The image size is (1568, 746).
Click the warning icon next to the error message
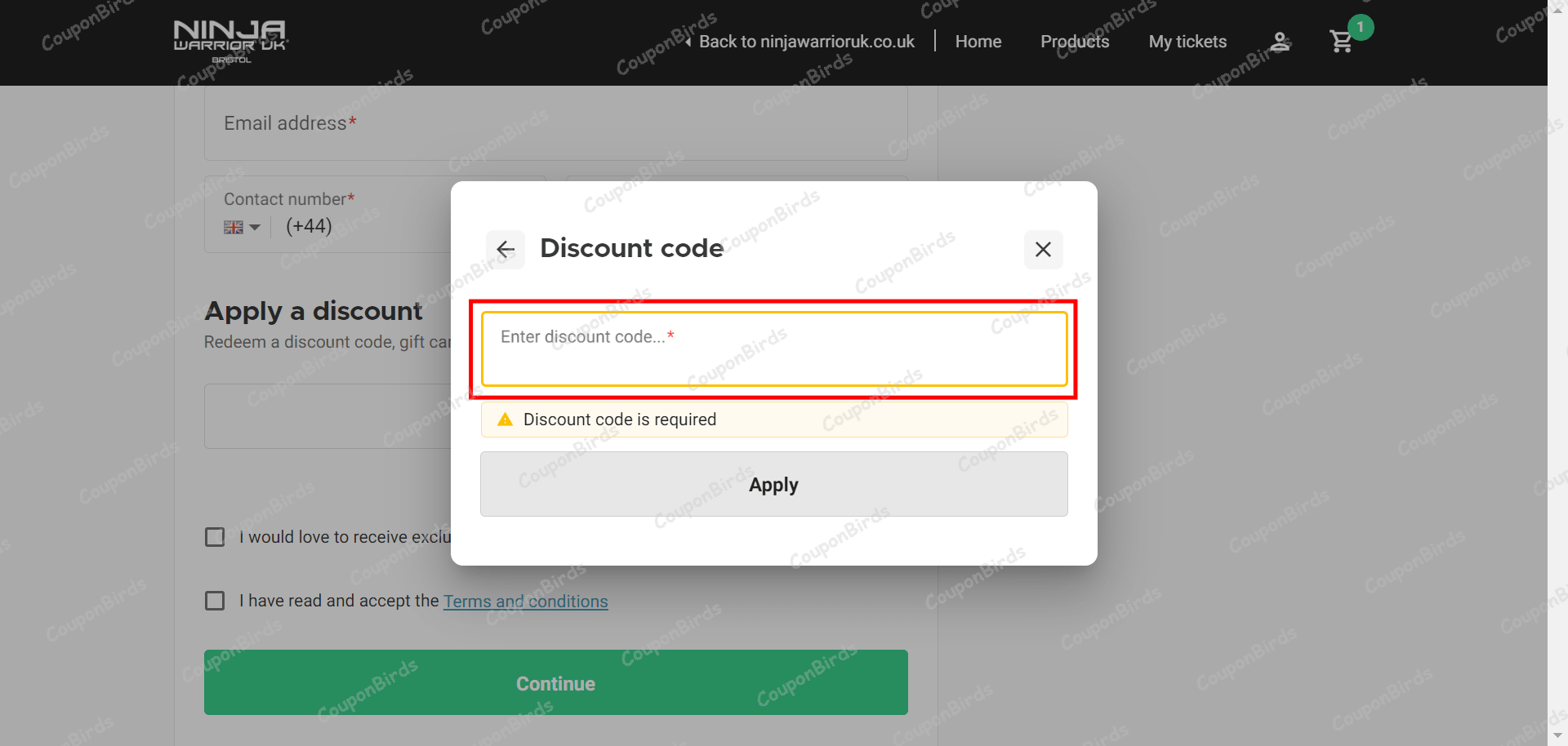pyautogui.click(x=505, y=419)
